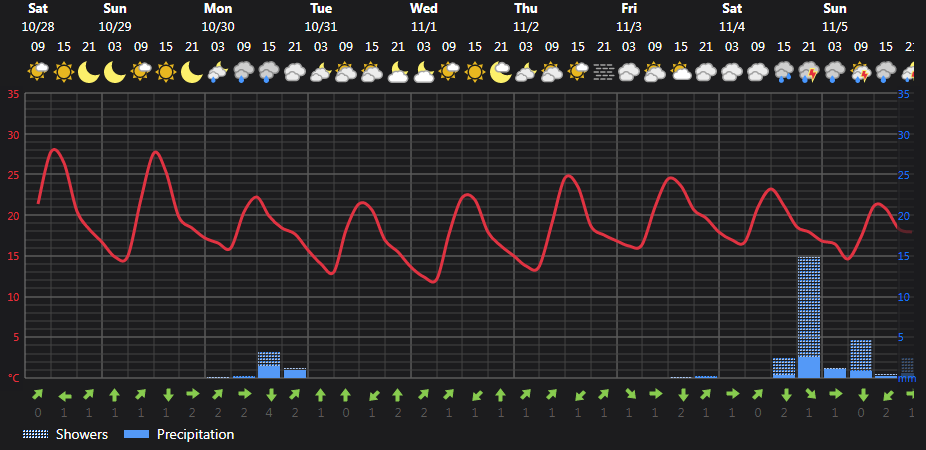Select the Mon 10/30 day header

click(x=218, y=18)
